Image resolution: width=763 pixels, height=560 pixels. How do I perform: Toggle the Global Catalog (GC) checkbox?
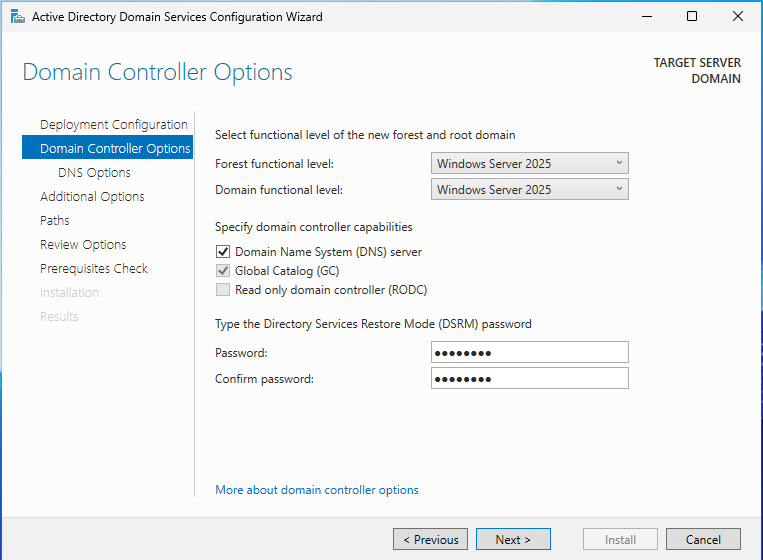(223, 271)
